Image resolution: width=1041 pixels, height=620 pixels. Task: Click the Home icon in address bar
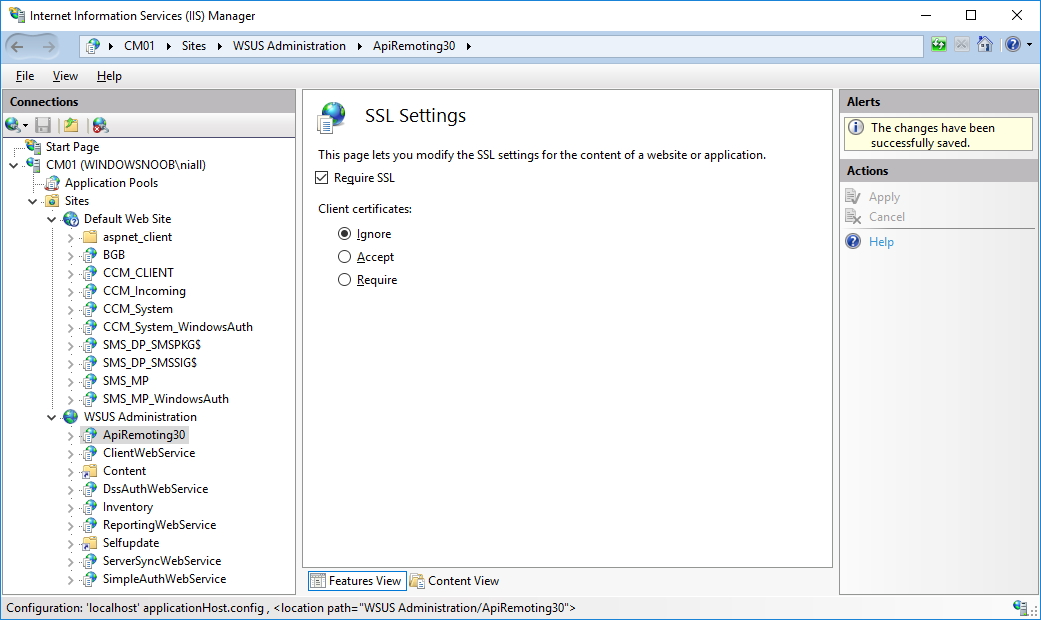985,44
